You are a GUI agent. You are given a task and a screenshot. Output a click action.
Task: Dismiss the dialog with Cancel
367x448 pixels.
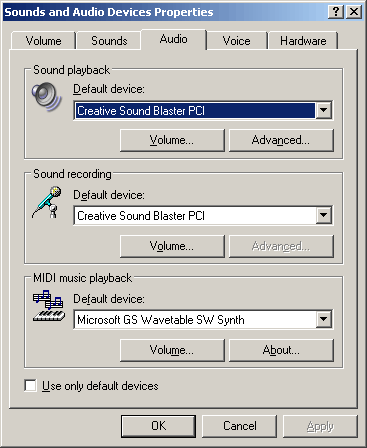pos(240,426)
